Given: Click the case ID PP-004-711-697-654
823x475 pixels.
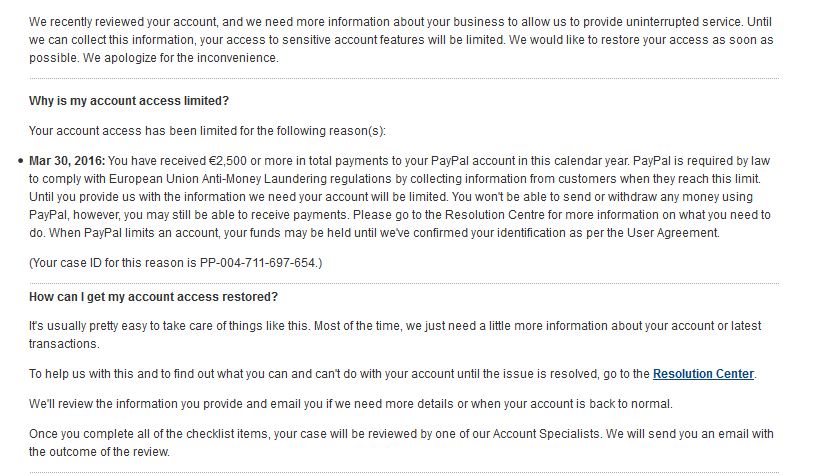Looking at the screenshot, I should 250,263.
